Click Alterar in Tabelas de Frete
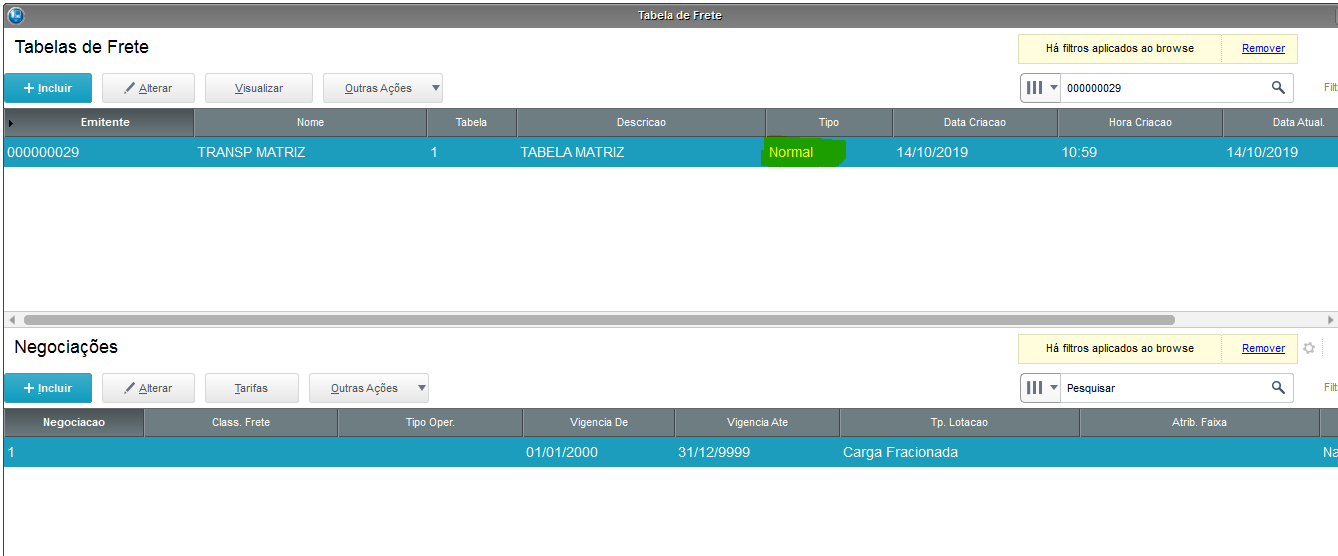This screenshot has width=1338, height=556. point(148,88)
